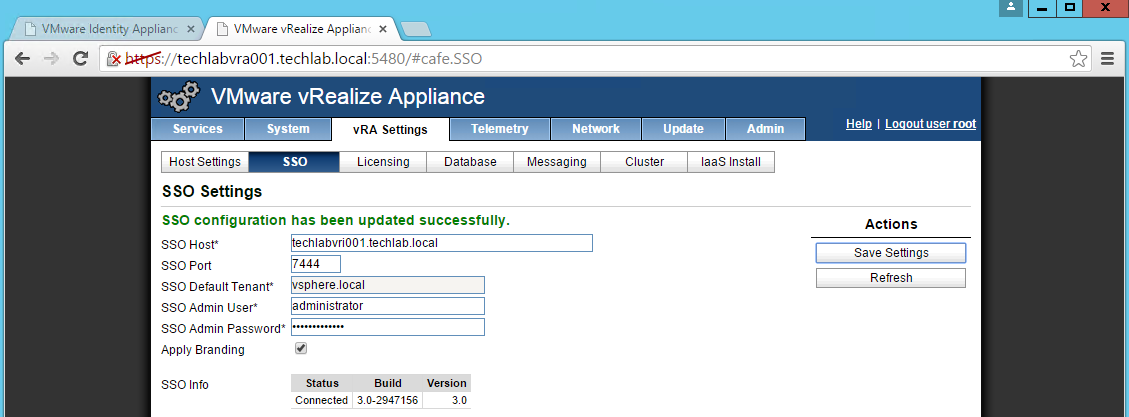1129x417 pixels.
Task: Click the Status column header
Action: pyautogui.click(x=321, y=383)
